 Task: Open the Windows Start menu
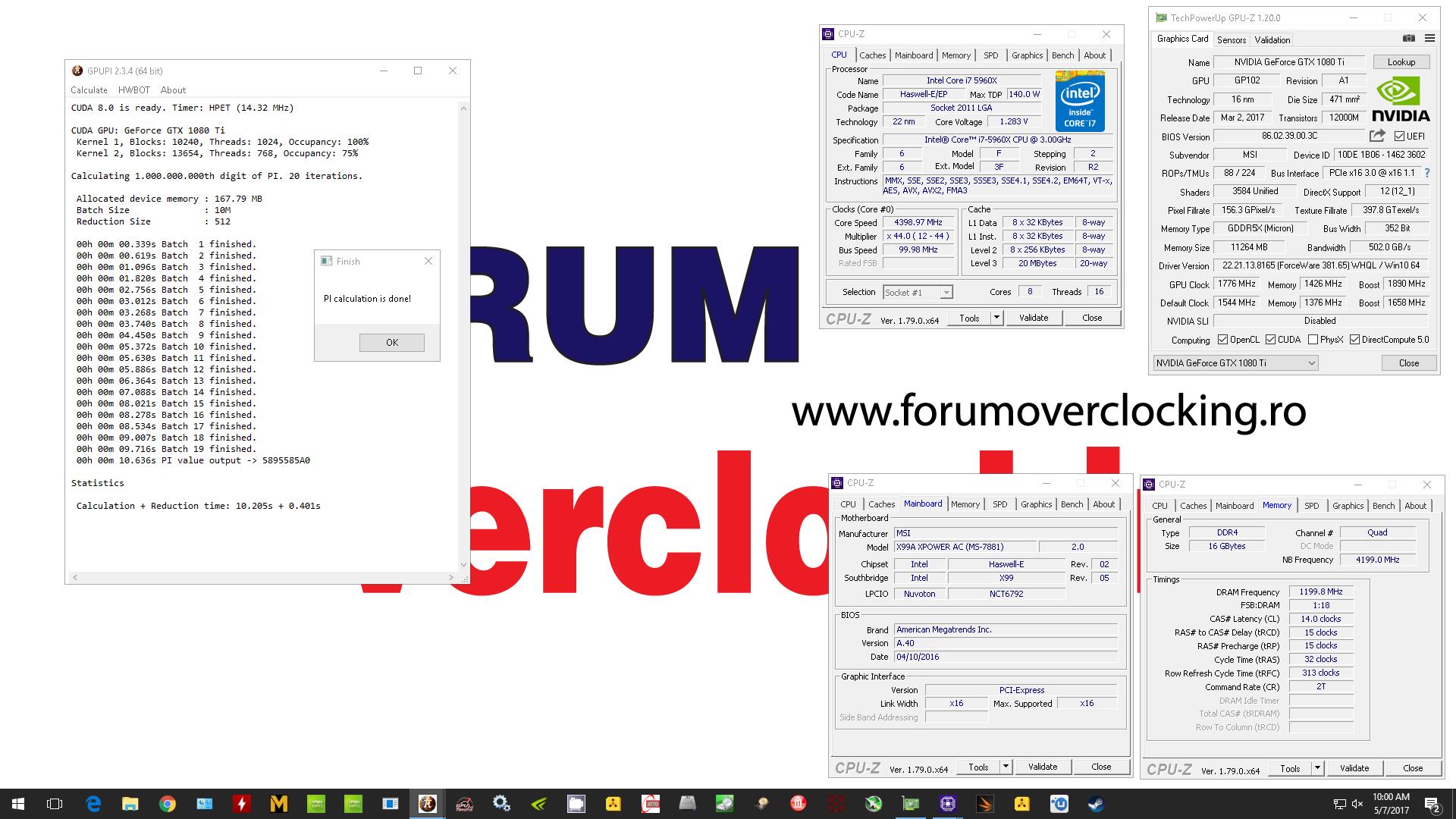(18, 804)
